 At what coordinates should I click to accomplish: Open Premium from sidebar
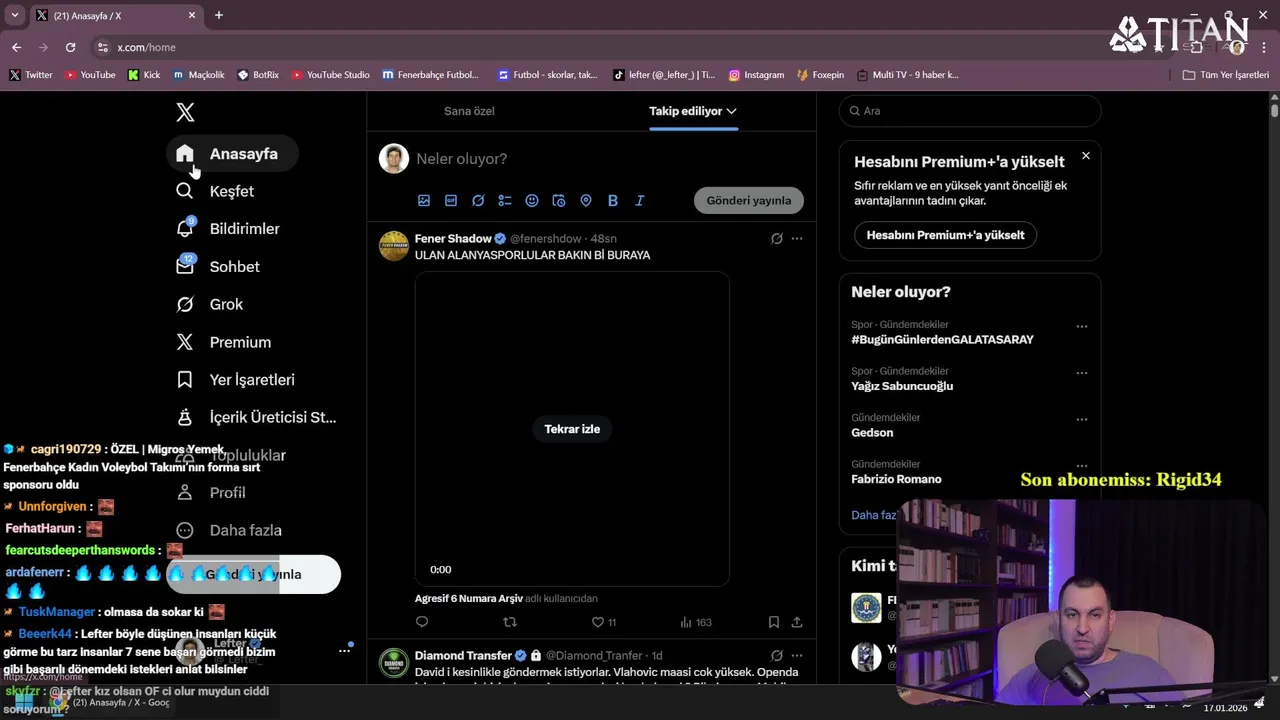pyautogui.click(x=224, y=342)
